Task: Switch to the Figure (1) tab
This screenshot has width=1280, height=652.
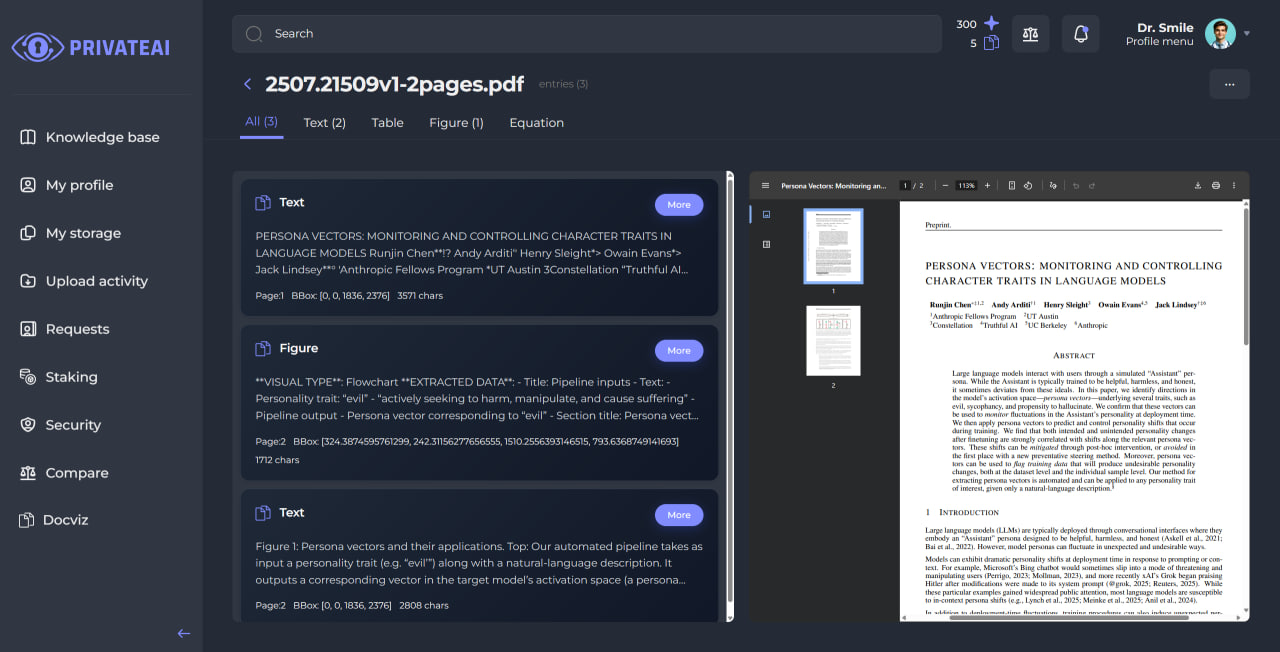Action: pyautogui.click(x=456, y=123)
